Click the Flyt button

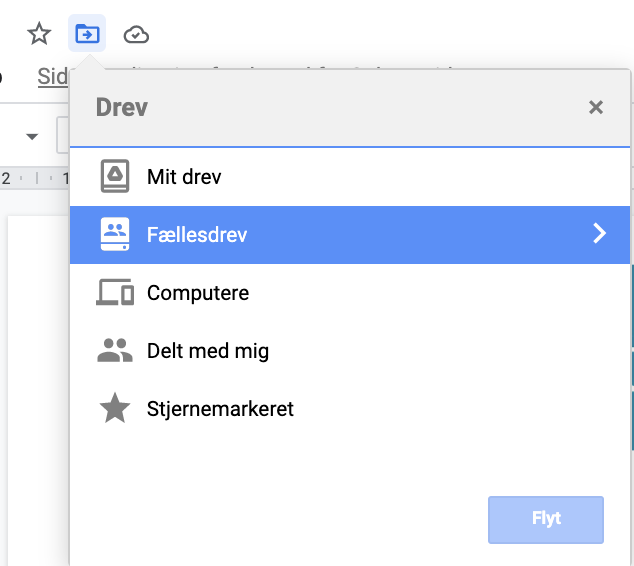[545, 520]
